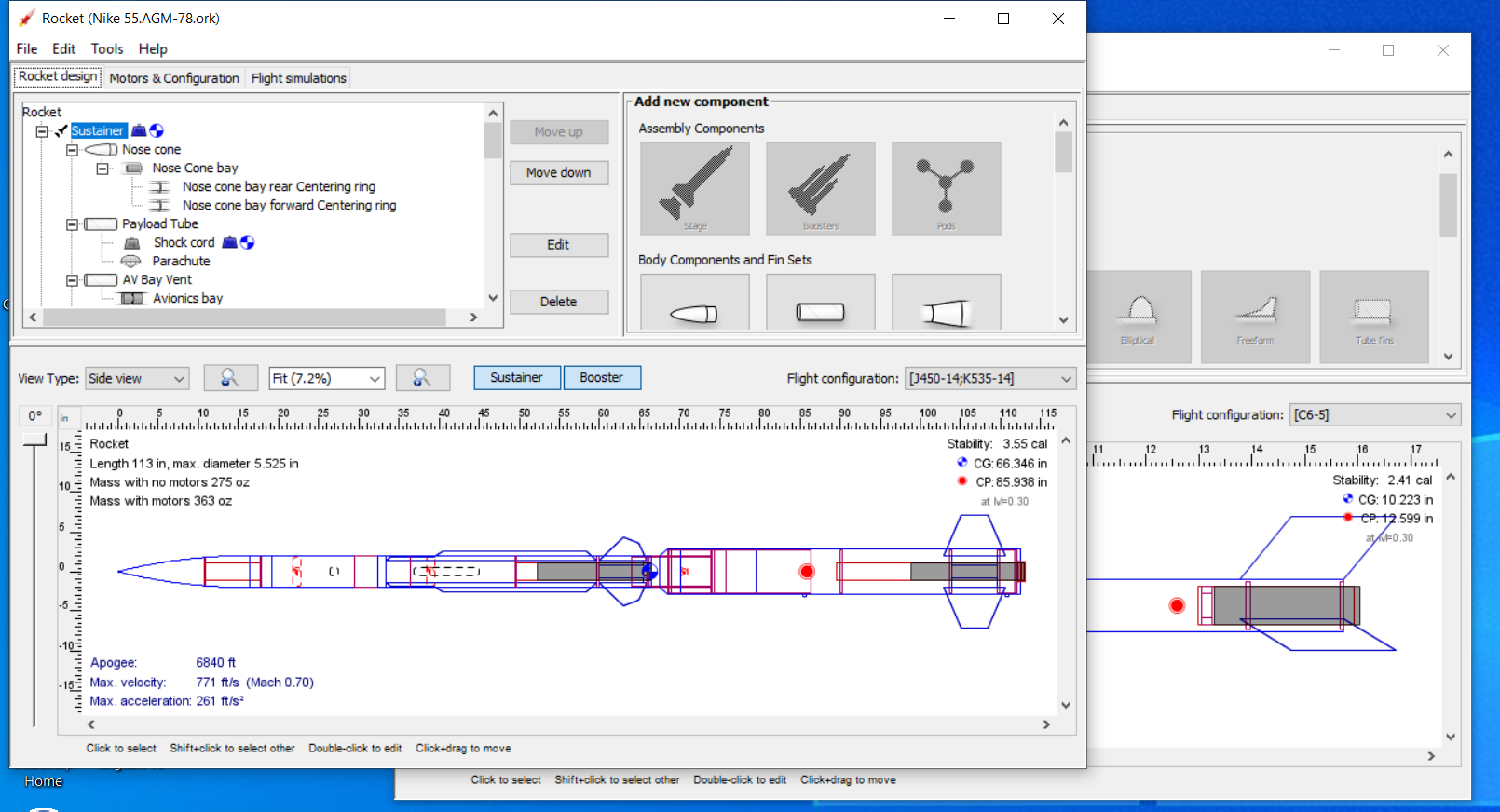Open the Tools menu
1500x812 pixels.
(x=107, y=48)
